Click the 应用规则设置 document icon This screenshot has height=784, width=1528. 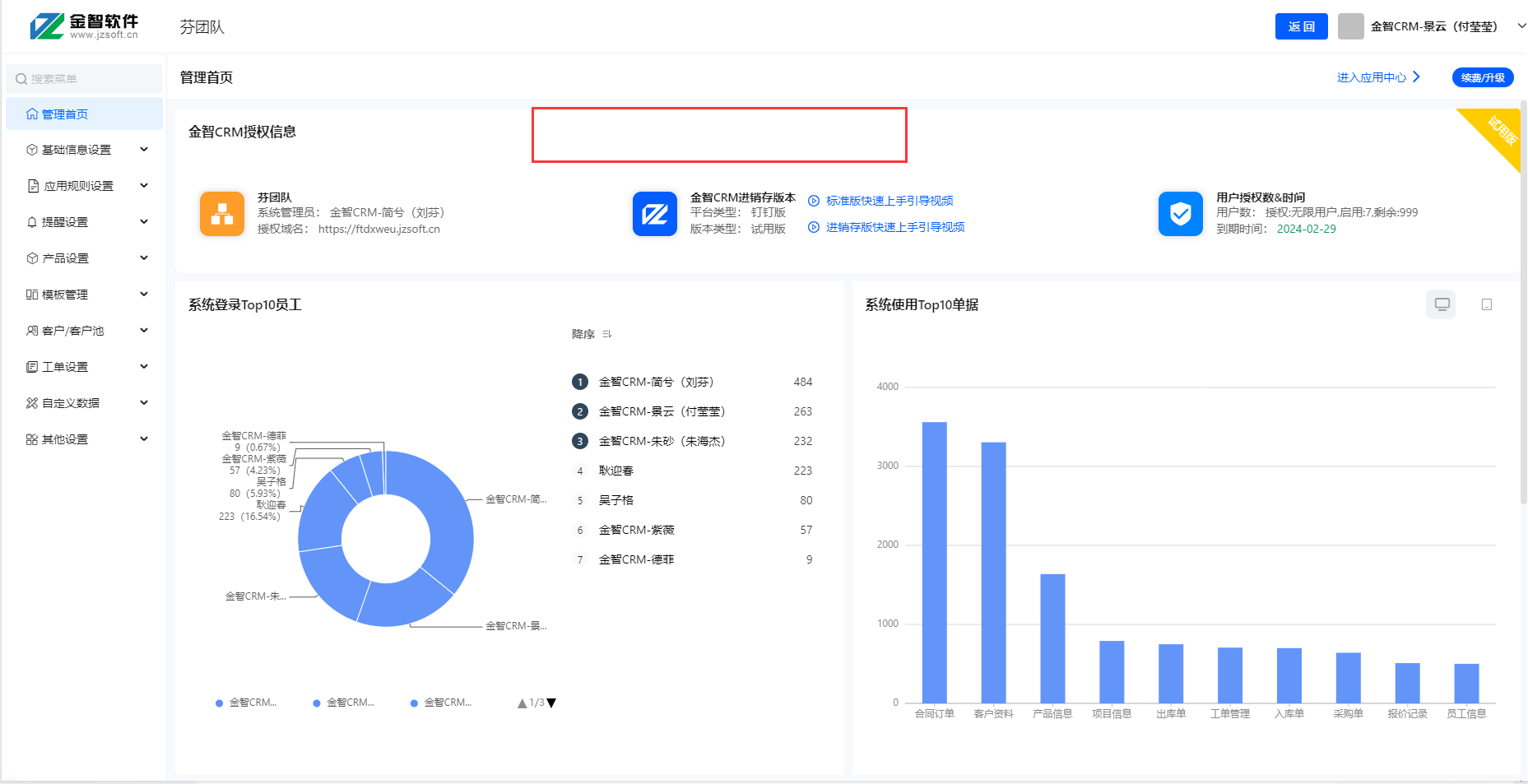[x=33, y=186]
